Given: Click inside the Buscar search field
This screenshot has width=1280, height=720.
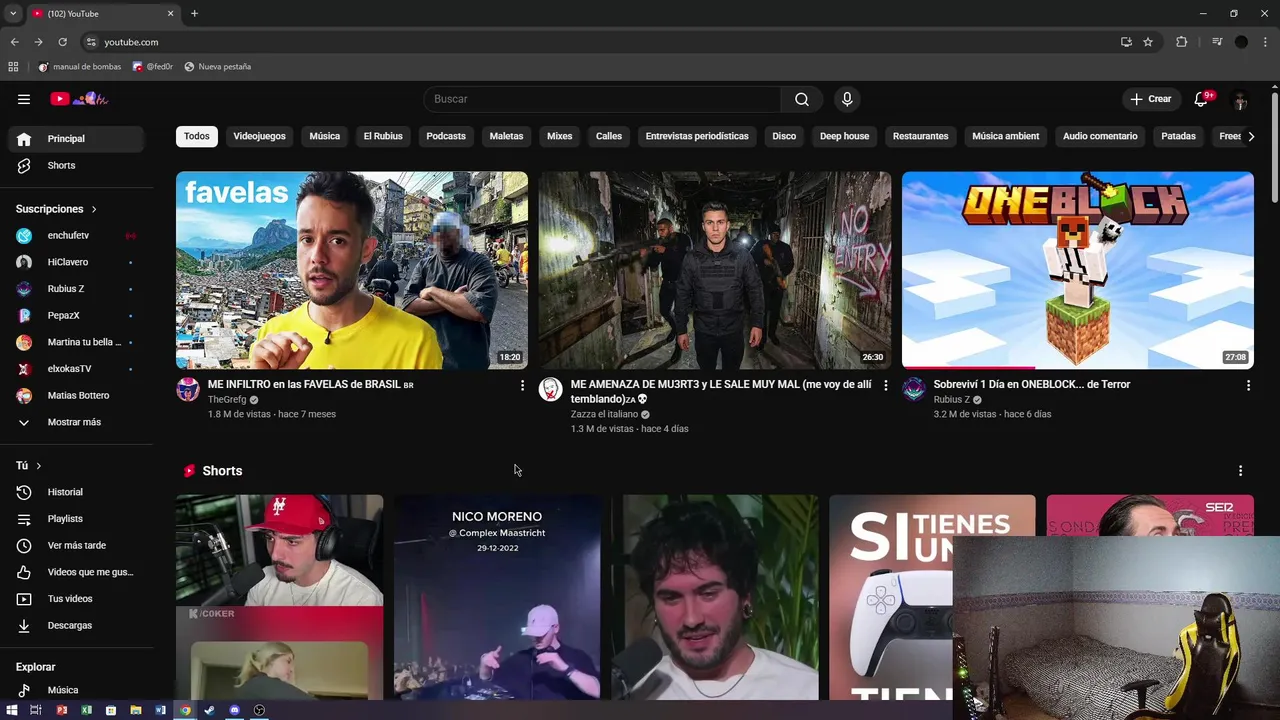Looking at the screenshot, I should pos(602,99).
